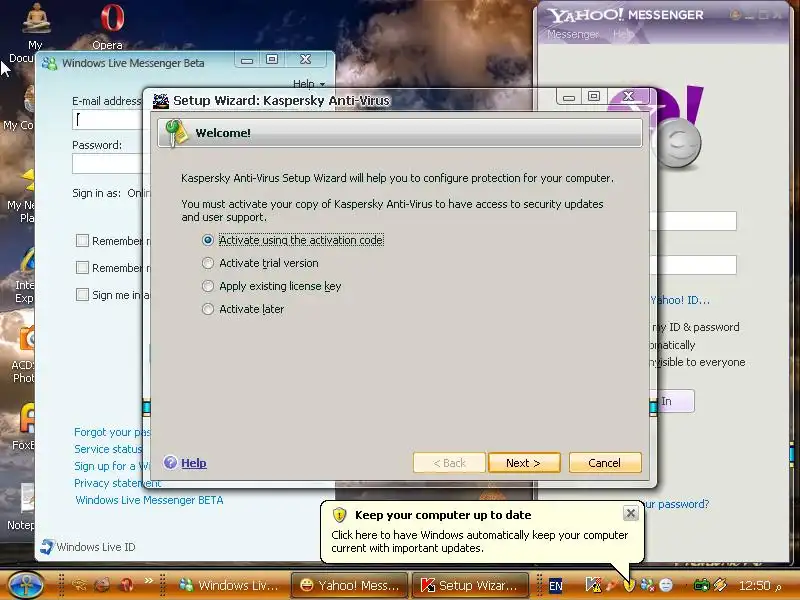Open the Privacy statement link
This screenshot has width=800, height=600.
(x=117, y=483)
